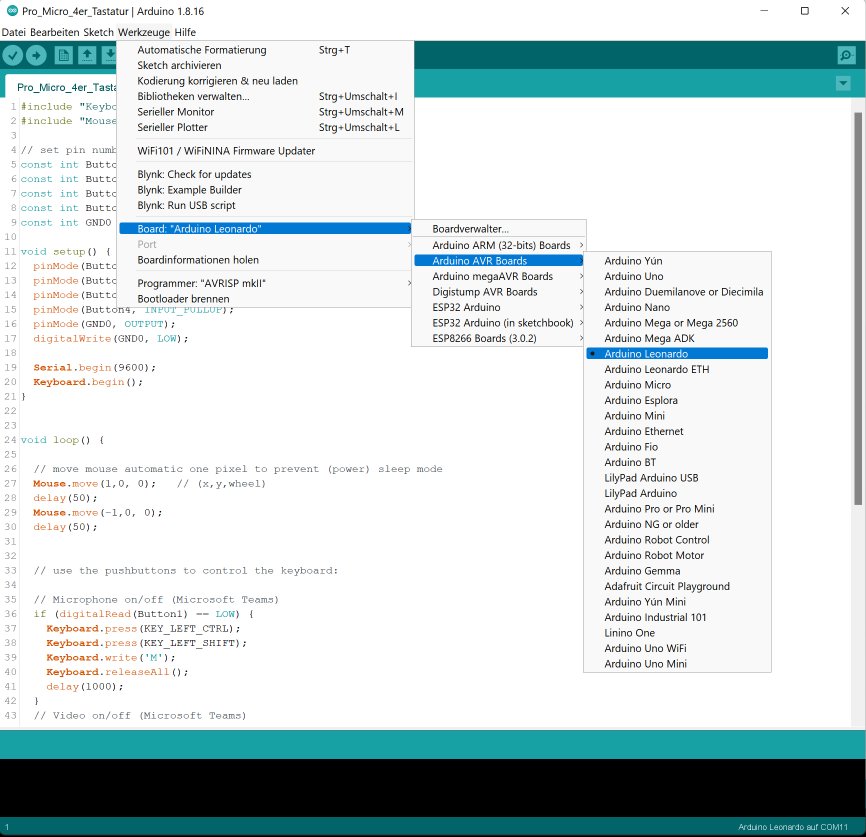This screenshot has width=866, height=837.
Task: Click Automatische Formatierung in Werkzeuge menu
Action: coord(201,50)
